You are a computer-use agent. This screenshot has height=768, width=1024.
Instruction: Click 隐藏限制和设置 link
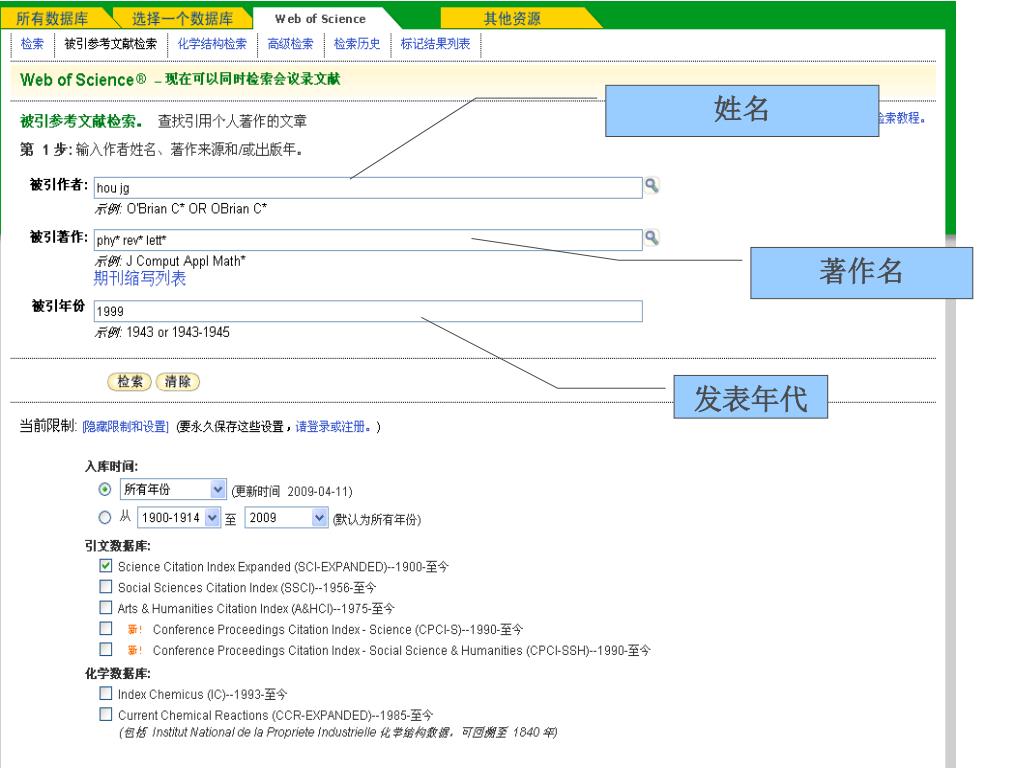click(125, 426)
